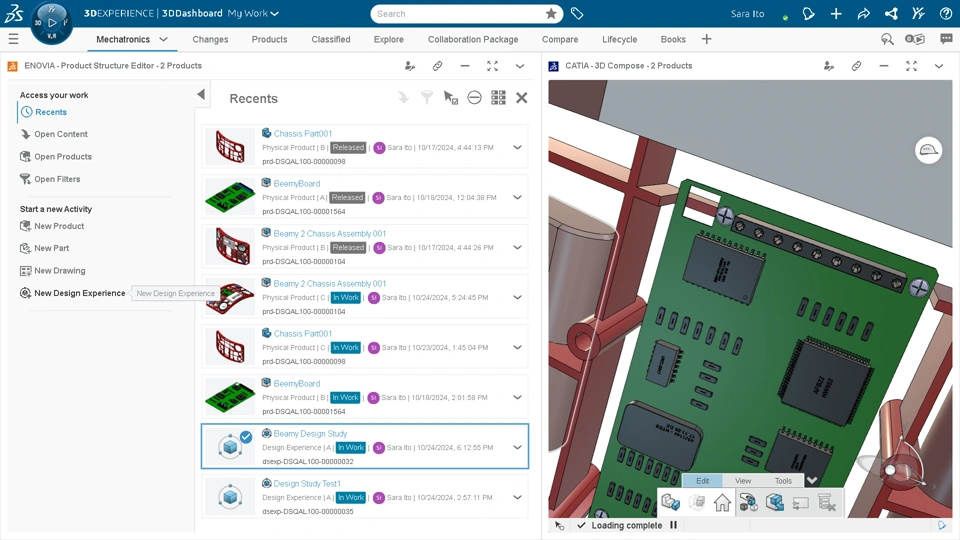Click home icon in 3D toolbar

pyautogui.click(x=722, y=503)
